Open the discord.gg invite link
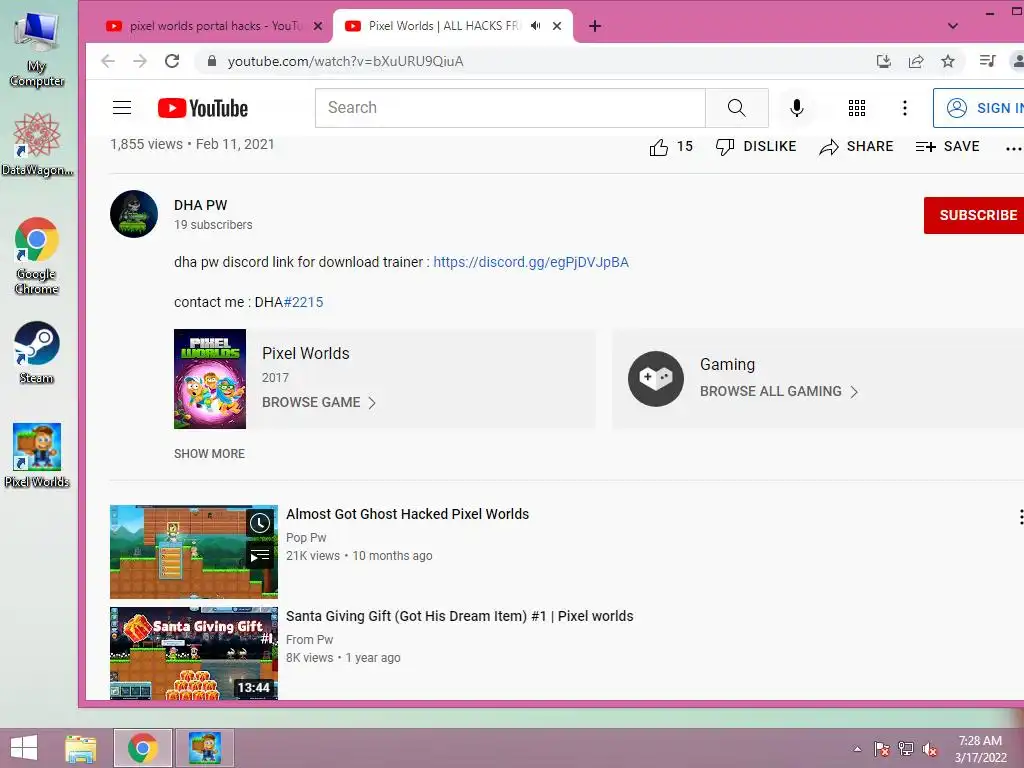Screen dimensions: 1024x768 coord(531,262)
